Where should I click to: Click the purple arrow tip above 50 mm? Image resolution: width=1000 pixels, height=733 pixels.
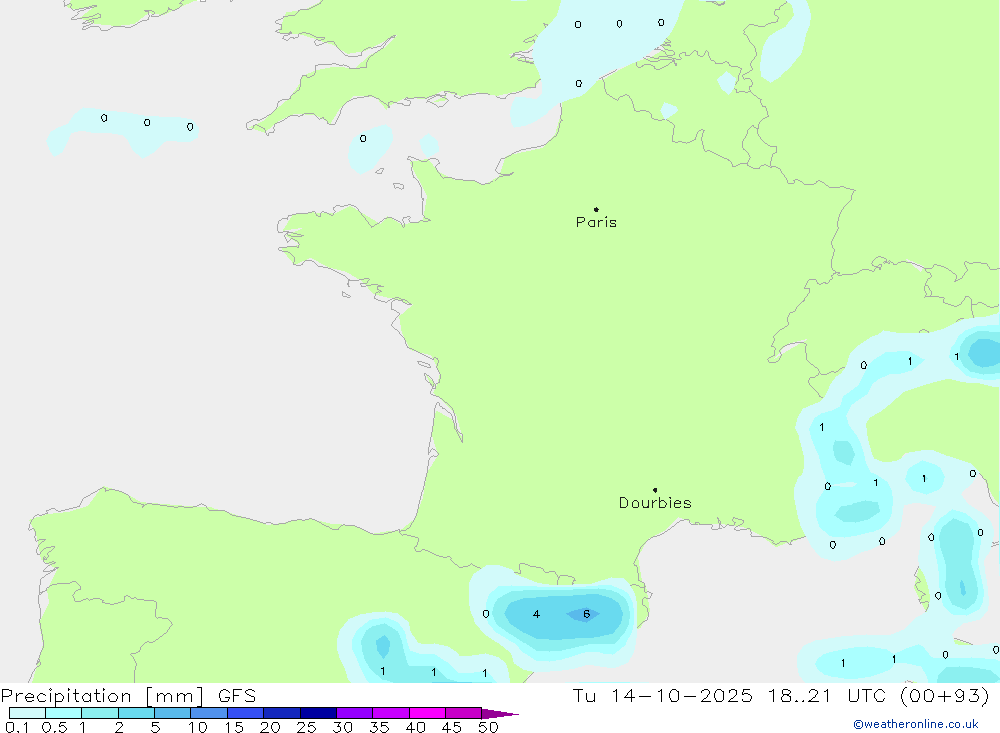(500, 714)
